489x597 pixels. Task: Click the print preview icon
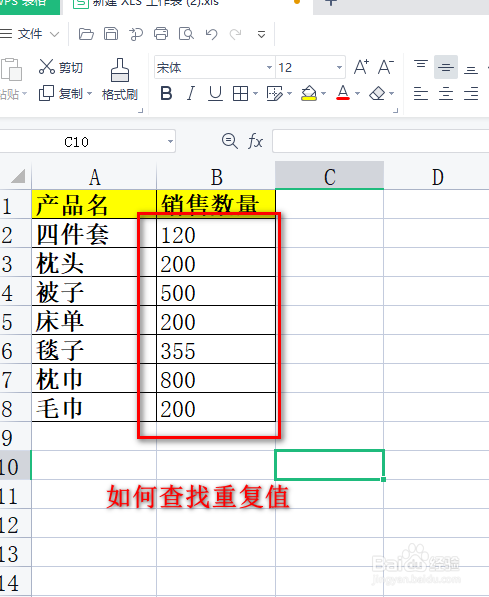pos(186,34)
